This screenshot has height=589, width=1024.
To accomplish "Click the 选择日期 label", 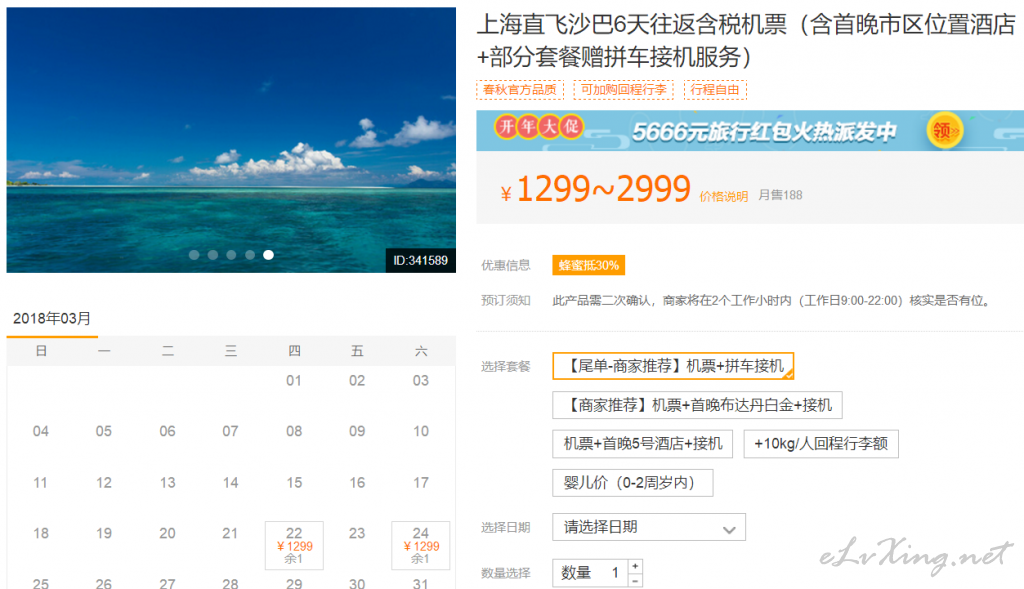I will (x=505, y=528).
